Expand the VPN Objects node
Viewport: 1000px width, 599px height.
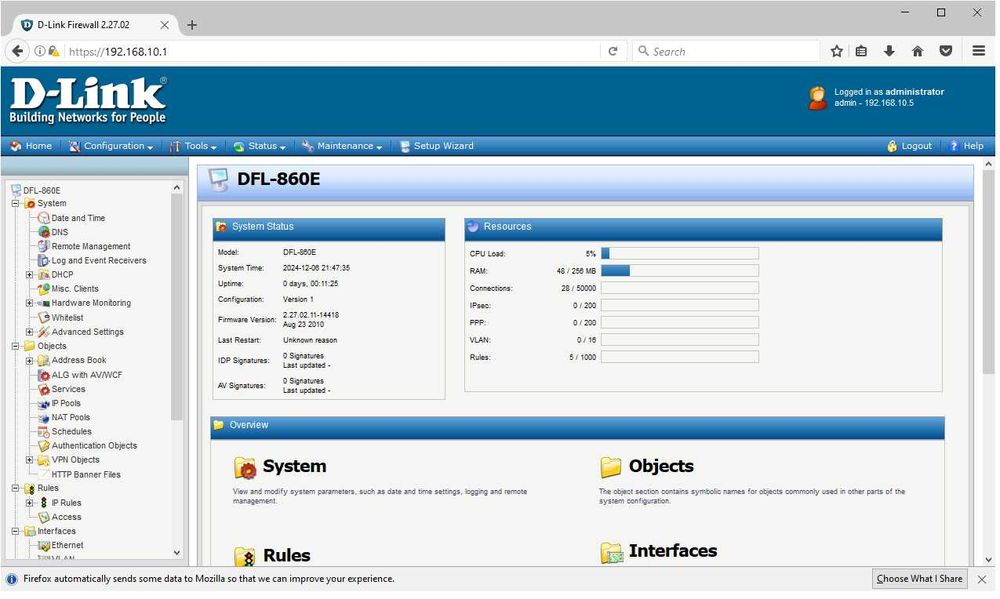pos(29,461)
